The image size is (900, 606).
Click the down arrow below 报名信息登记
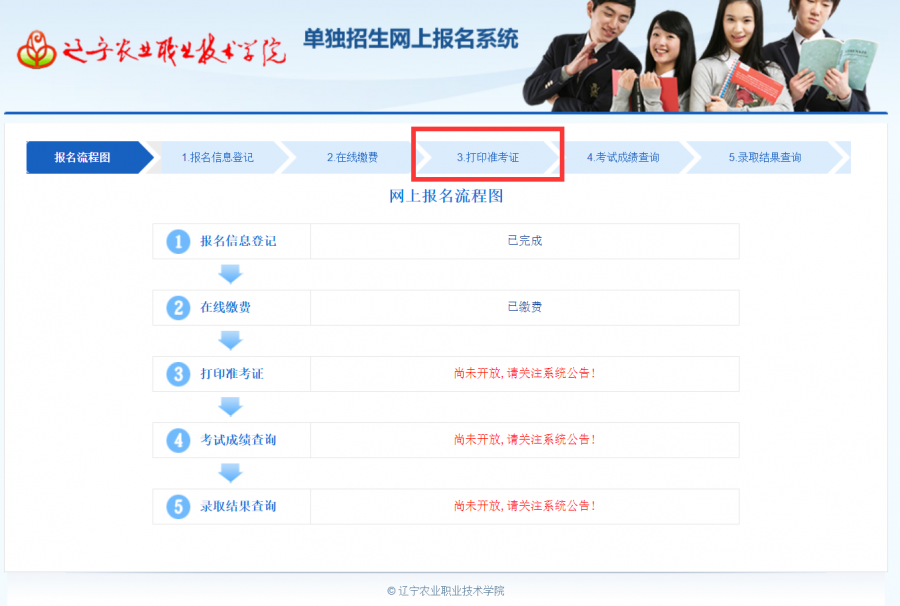coord(230,274)
